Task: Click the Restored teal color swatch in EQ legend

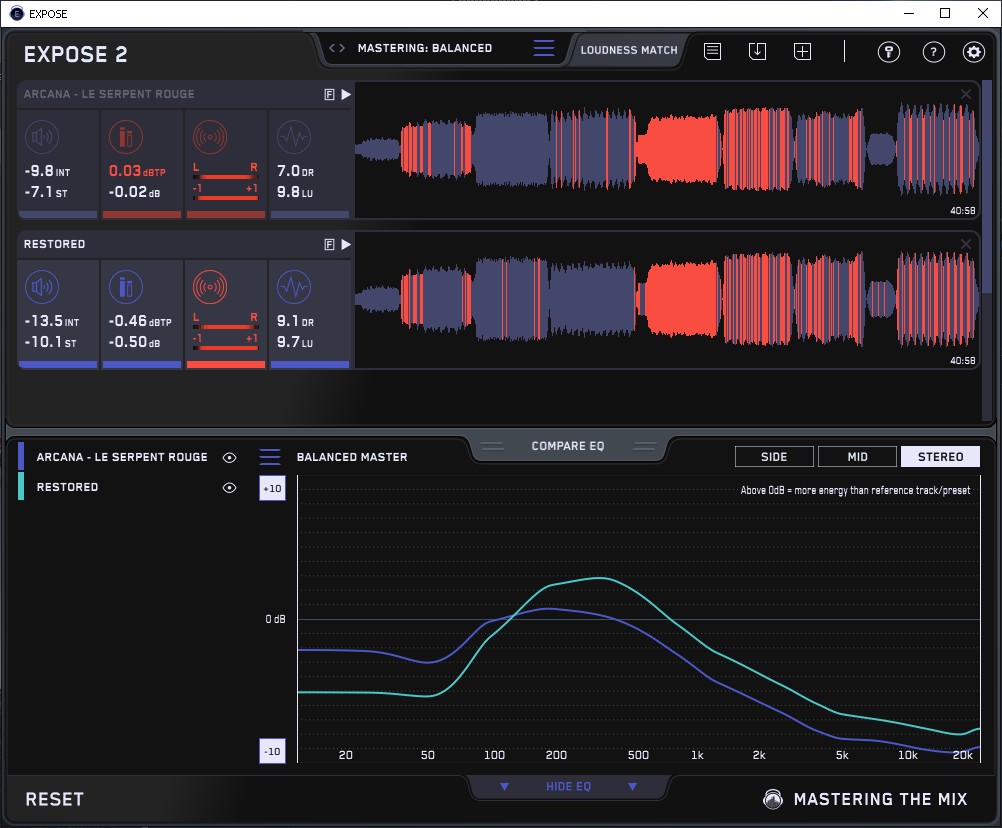Action: 21,486
